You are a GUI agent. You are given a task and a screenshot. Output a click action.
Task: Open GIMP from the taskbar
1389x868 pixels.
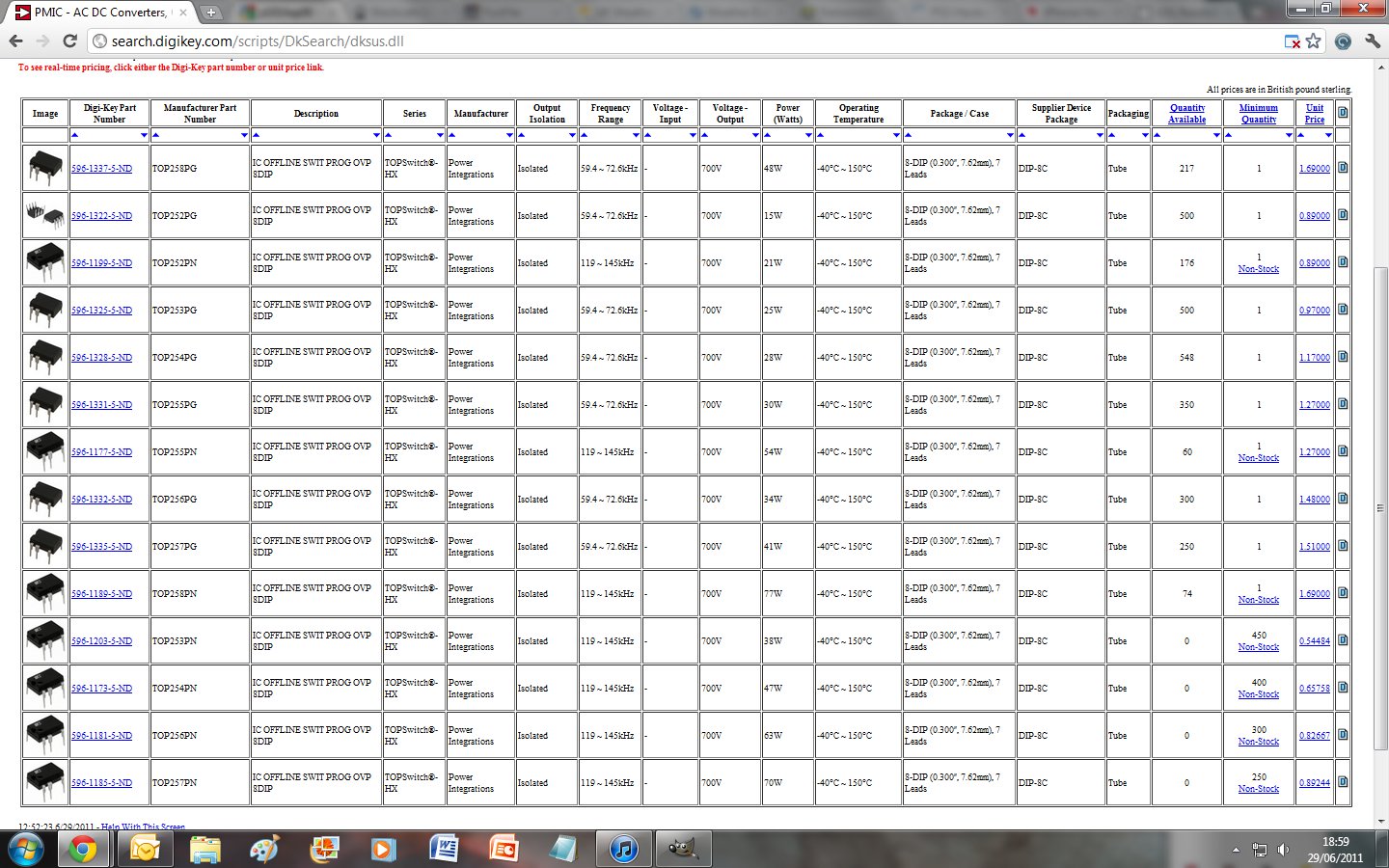point(684,850)
